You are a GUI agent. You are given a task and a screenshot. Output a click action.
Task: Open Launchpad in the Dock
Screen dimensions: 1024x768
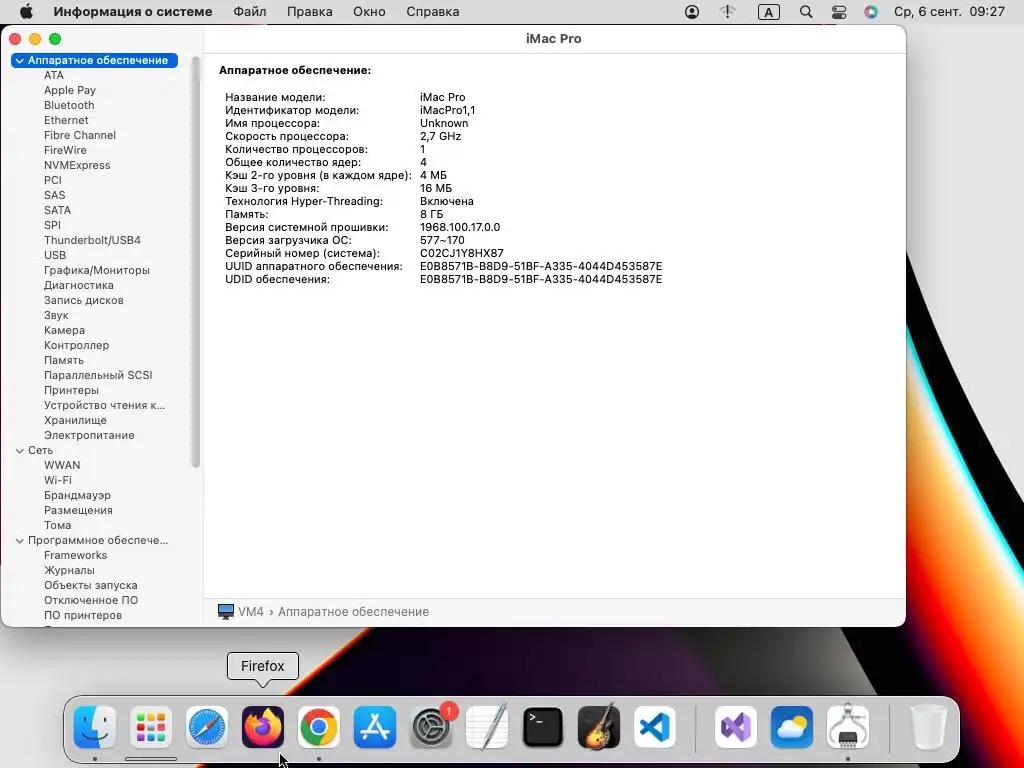click(151, 727)
